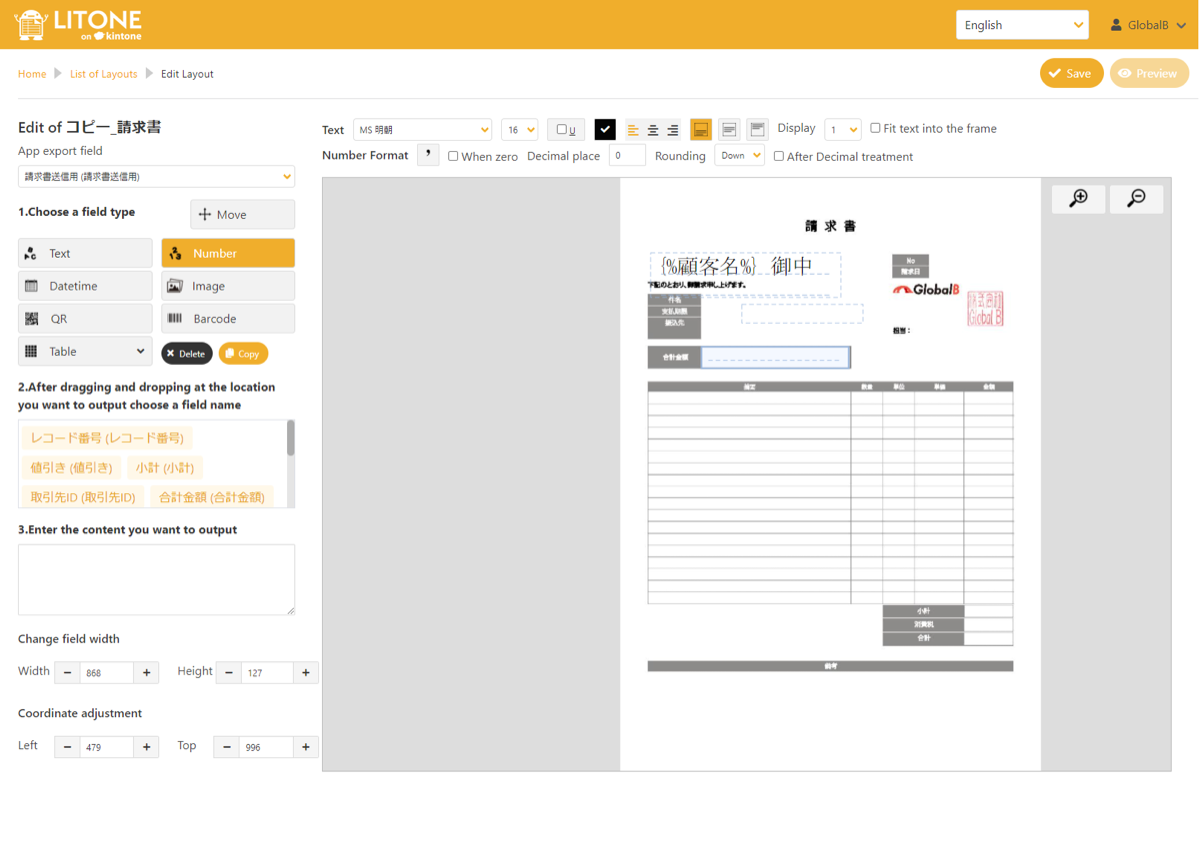Enable After Decimal treatment
Screen dimensions: 1200x855
tap(779, 156)
